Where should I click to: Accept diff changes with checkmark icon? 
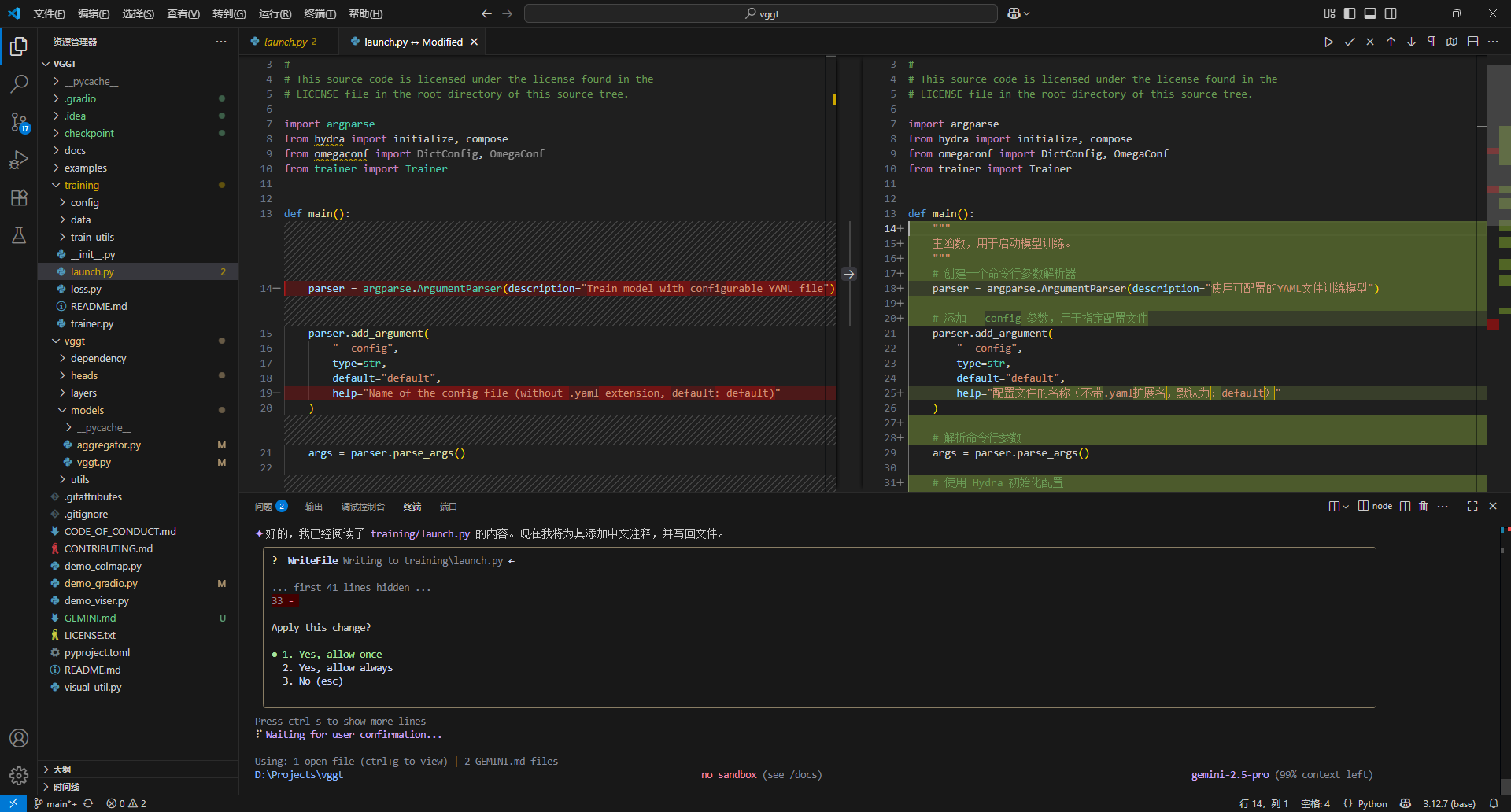pos(1350,42)
